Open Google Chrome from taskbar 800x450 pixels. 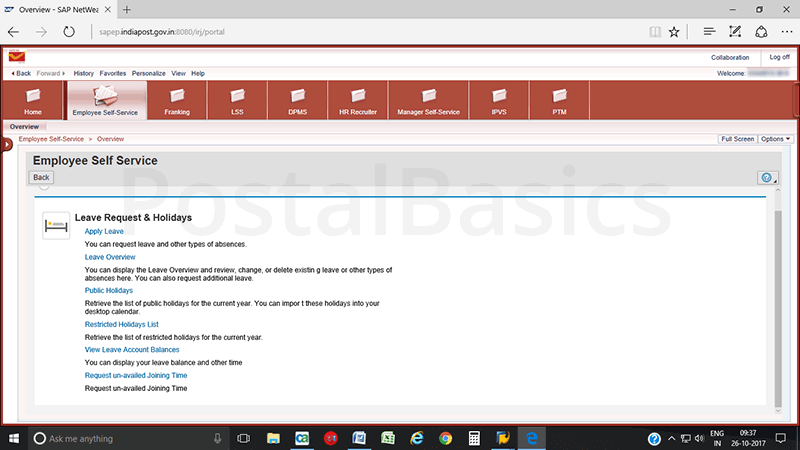point(445,438)
